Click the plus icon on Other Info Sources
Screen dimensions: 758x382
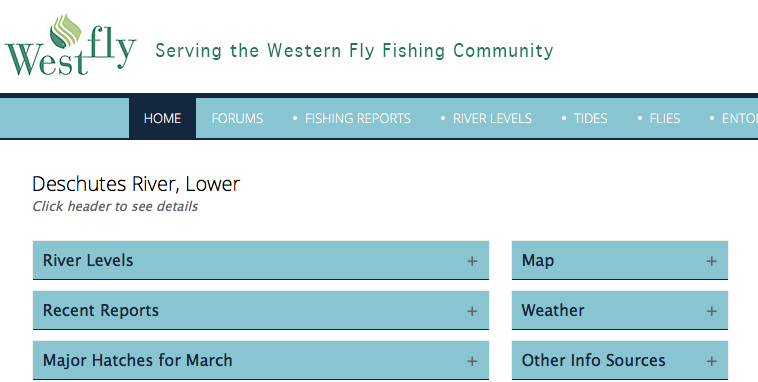tap(712, 361)
